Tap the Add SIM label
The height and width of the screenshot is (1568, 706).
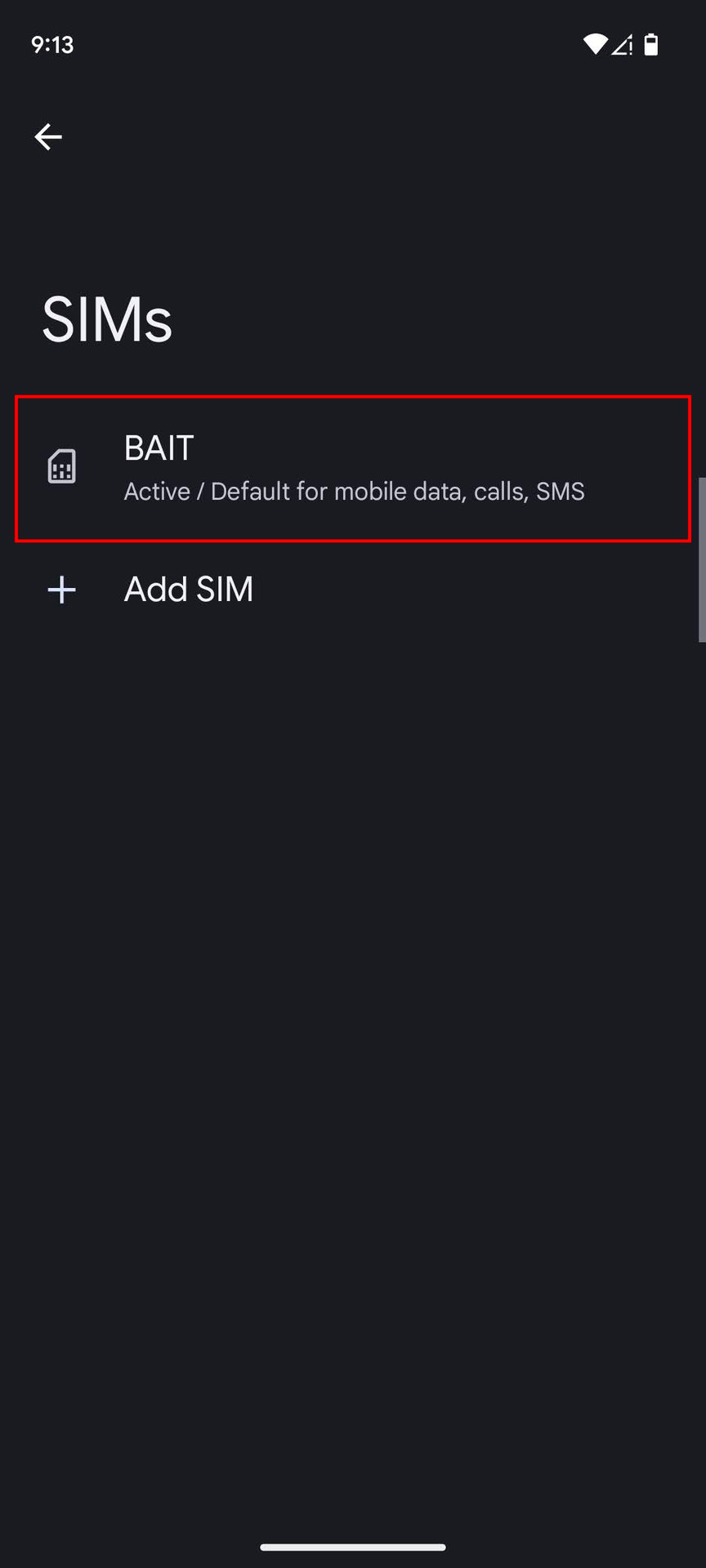[x=189, y=590]
